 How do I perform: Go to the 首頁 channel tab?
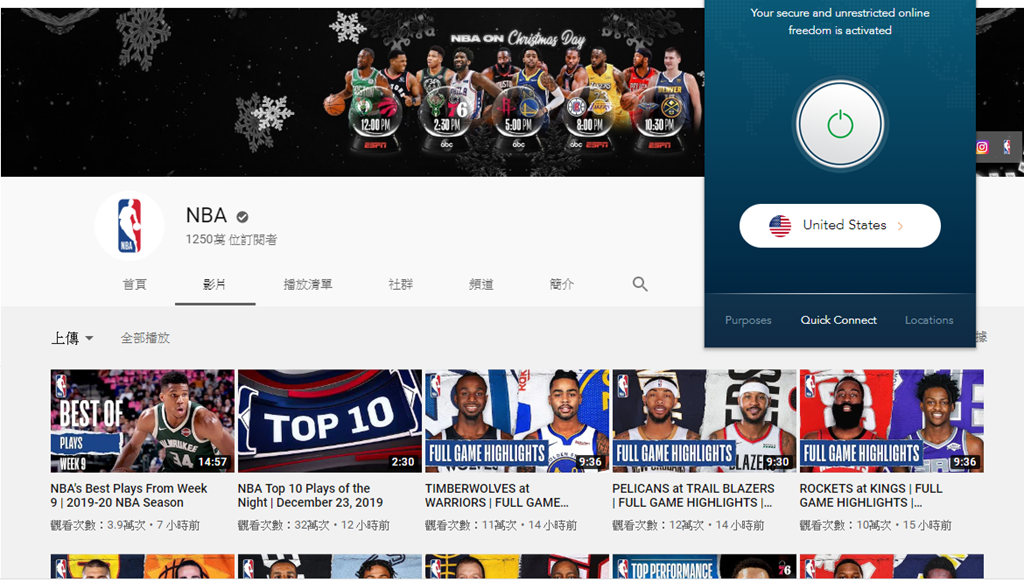(134, 285)
